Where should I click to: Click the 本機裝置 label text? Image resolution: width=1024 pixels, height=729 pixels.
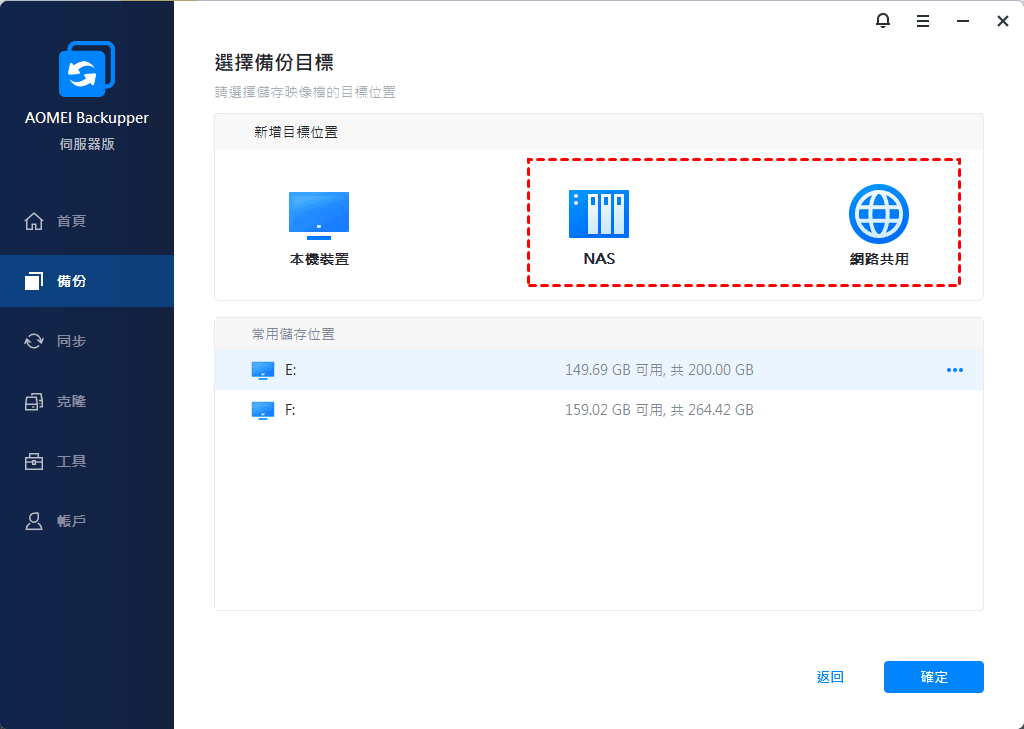(319, 259)
